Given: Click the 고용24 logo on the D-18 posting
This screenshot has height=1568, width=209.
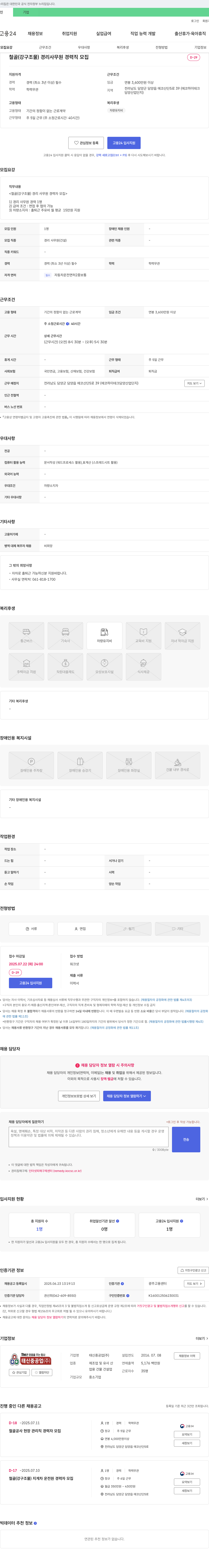Looking at the screenshot, I should 187,1426.
